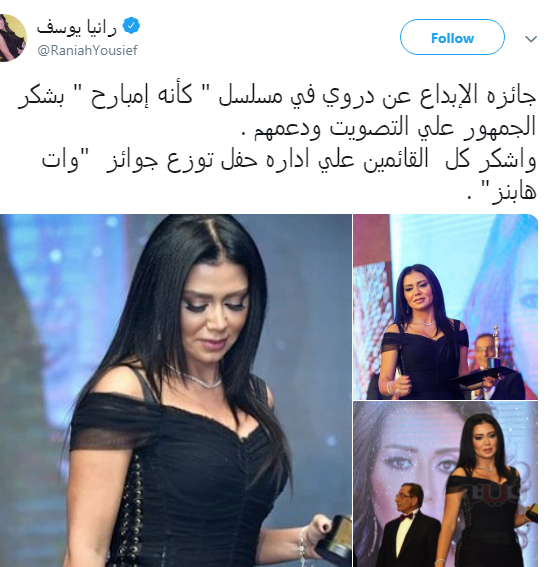
Task: Expand the tweet options chevron
Action: coord(531,39)
